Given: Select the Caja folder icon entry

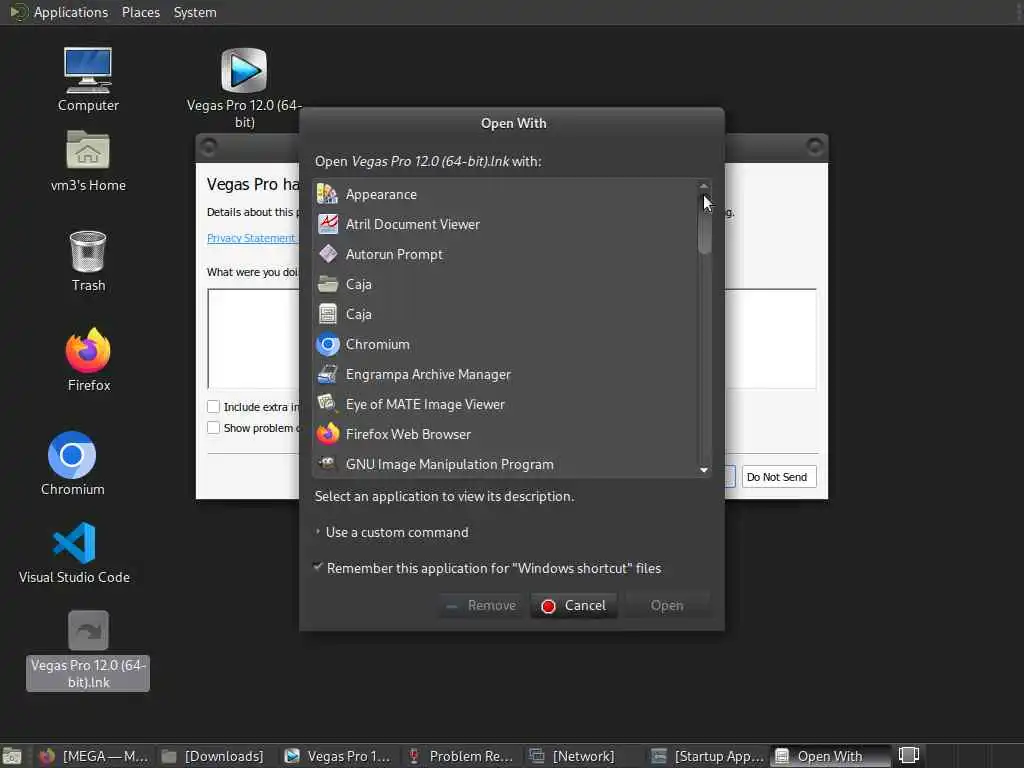Looking at the screenshot, I should click(327, 284).
